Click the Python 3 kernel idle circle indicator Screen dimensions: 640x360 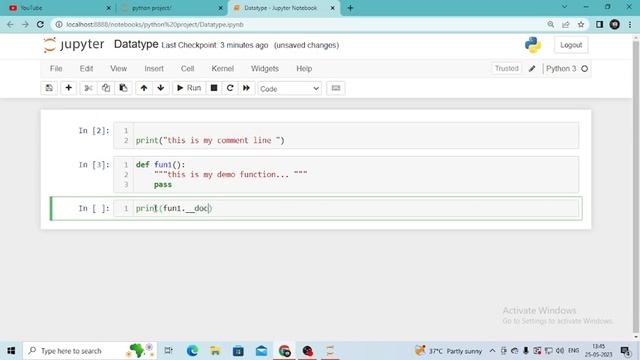[584, 69]
